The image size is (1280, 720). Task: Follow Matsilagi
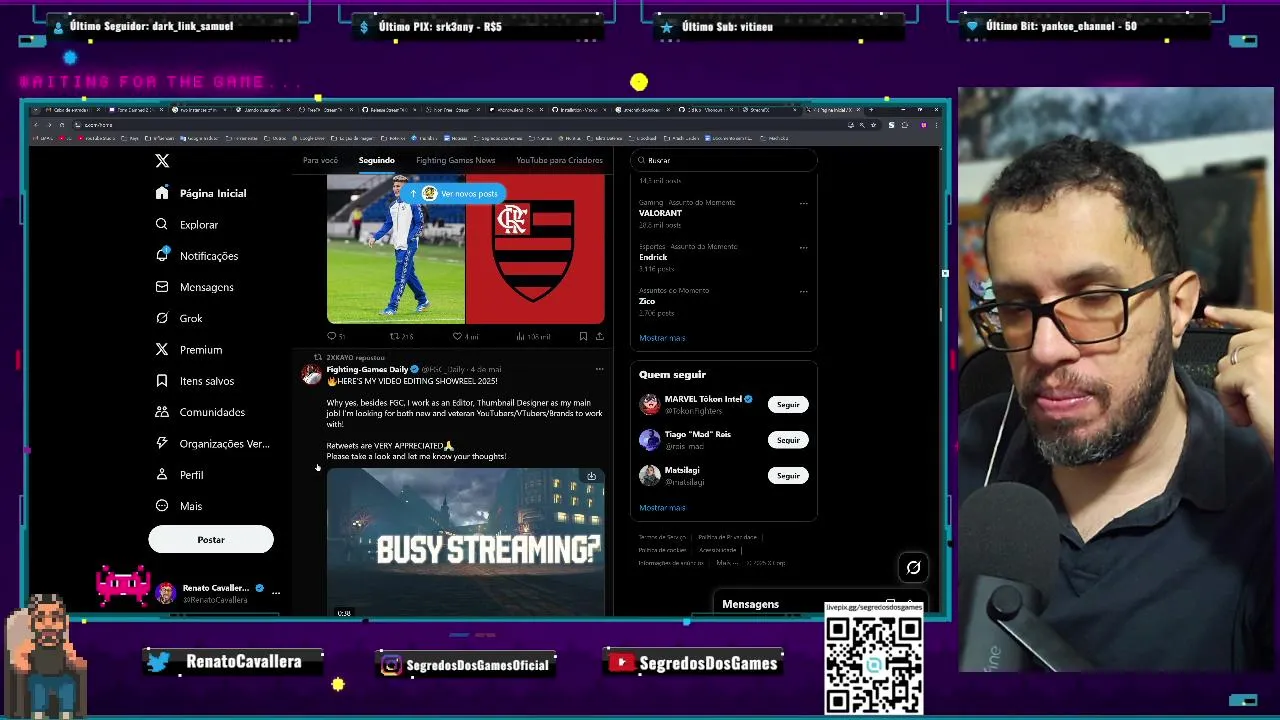(x=788, y=475)
